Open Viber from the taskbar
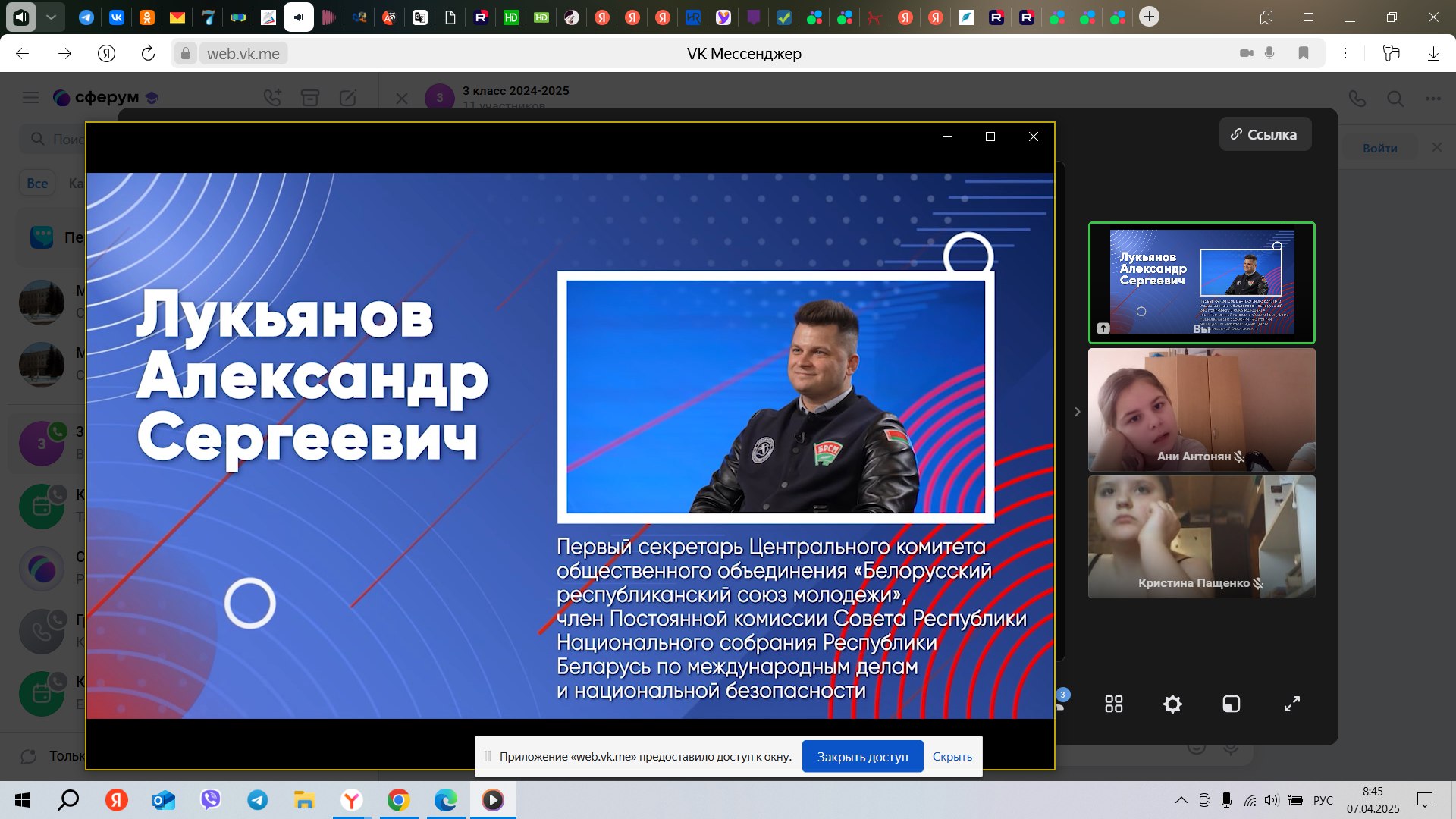Viewport: 1456px width, 819px height. (x=210, y=800)
